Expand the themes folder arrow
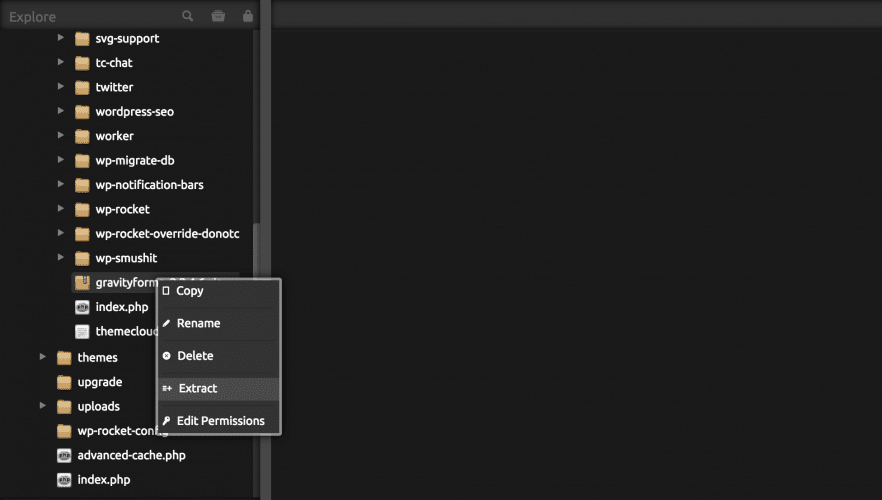882x500 pixels. point(42,357)
